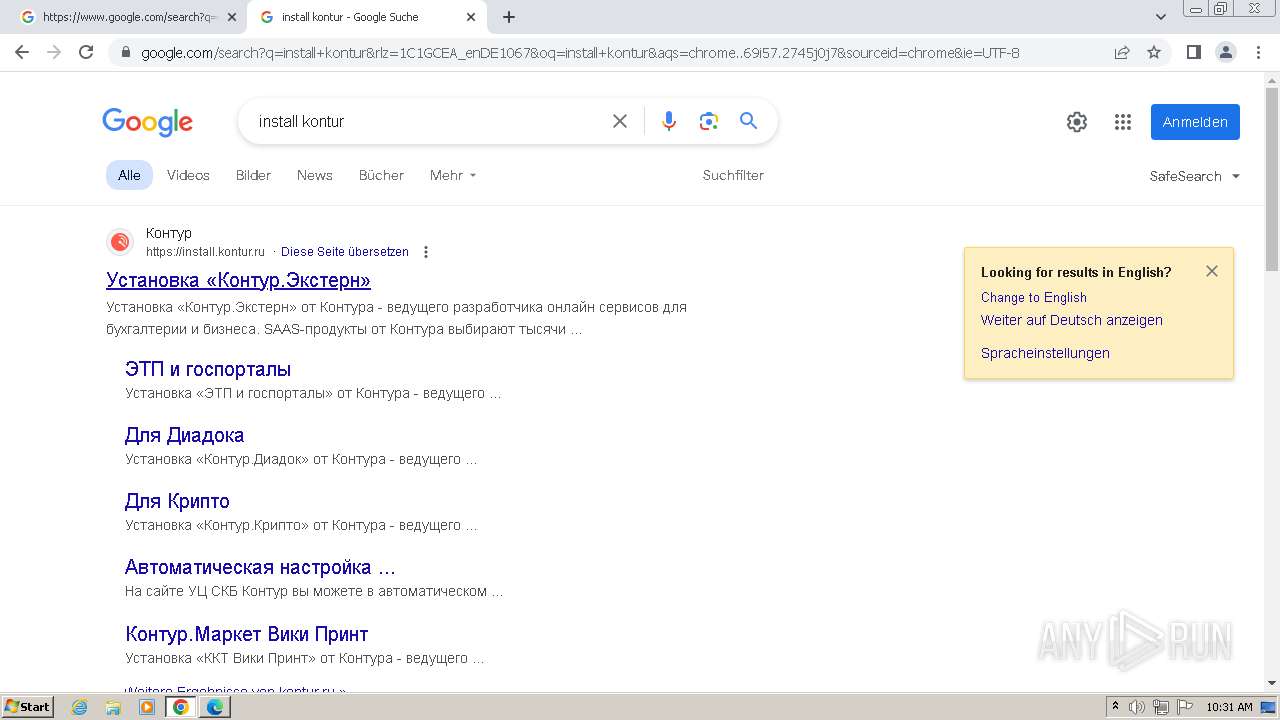Select the Alle results tab
Viewport: 1280px width, 720px height.
[129, 175]
